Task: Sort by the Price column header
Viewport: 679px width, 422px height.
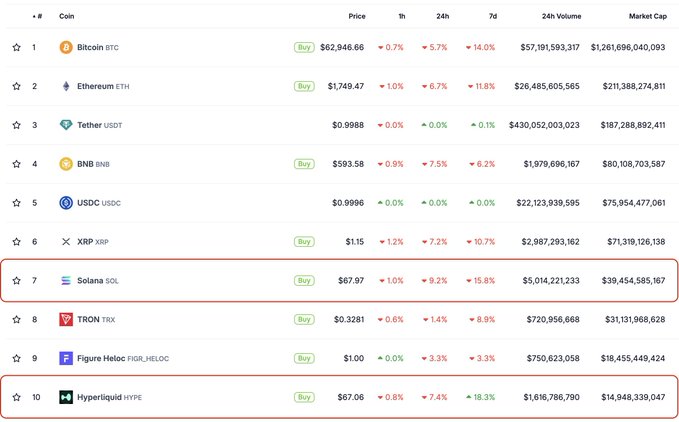Action: [357, 16]
